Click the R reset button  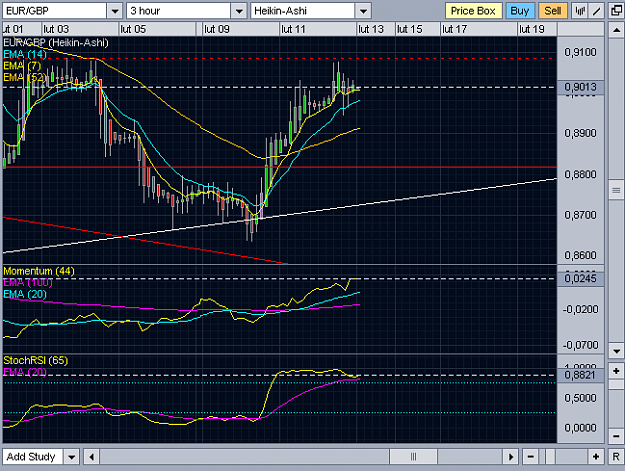tap(616, 457)
